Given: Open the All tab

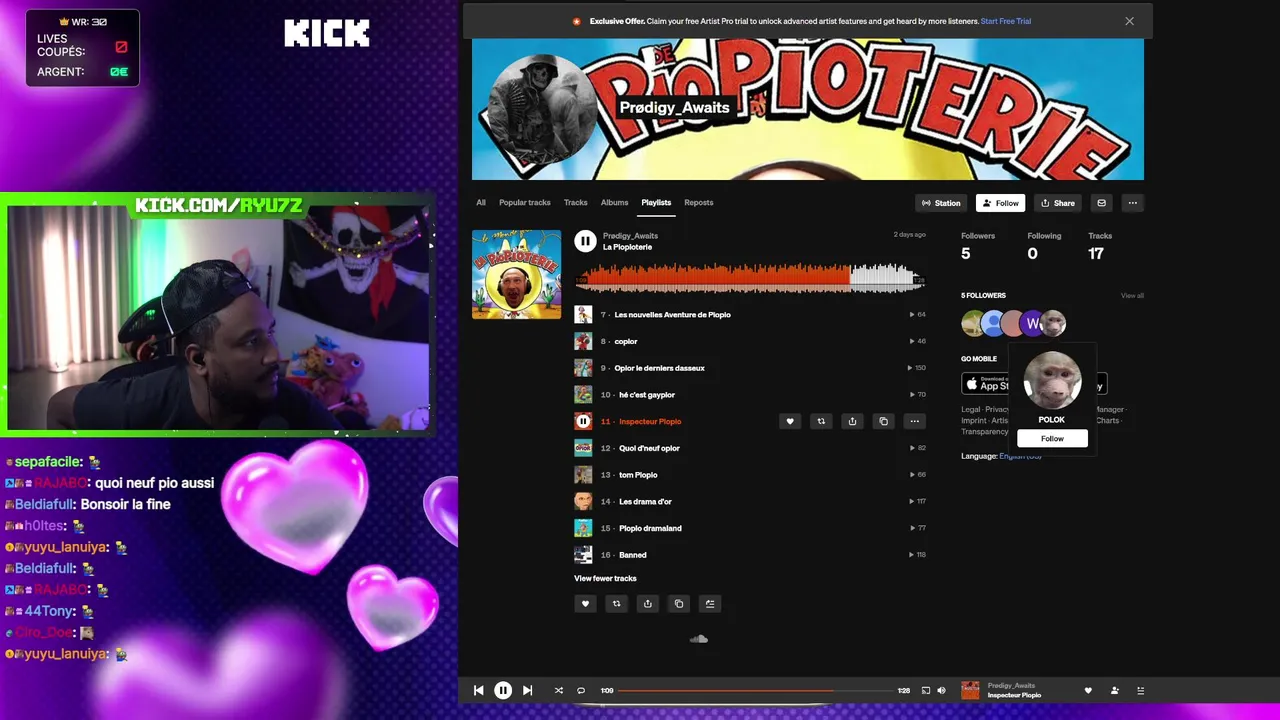Looking at the screenshot, I should pos(481,203).
